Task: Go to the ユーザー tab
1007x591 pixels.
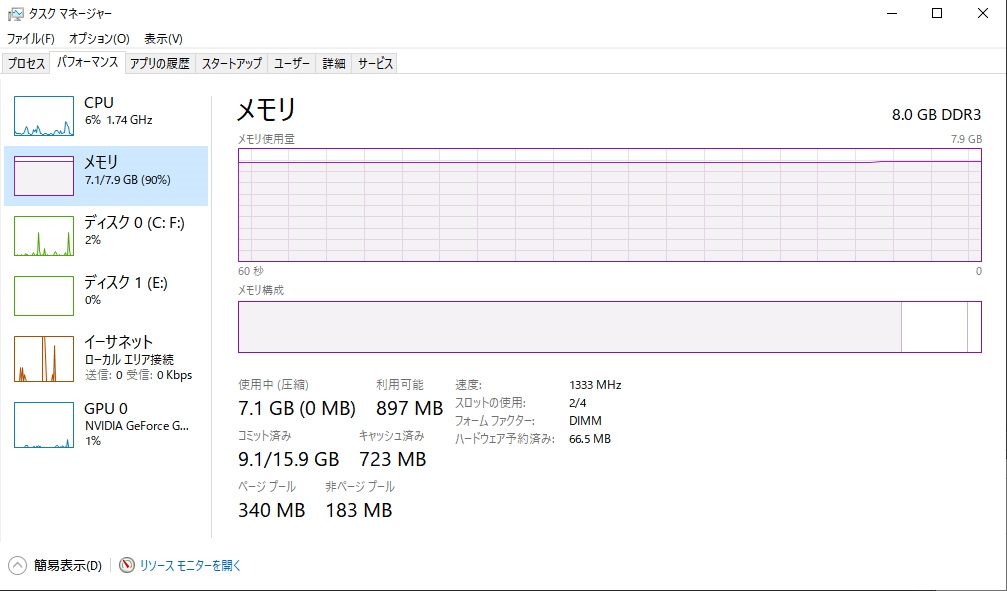Action: [x=292, y=63]
